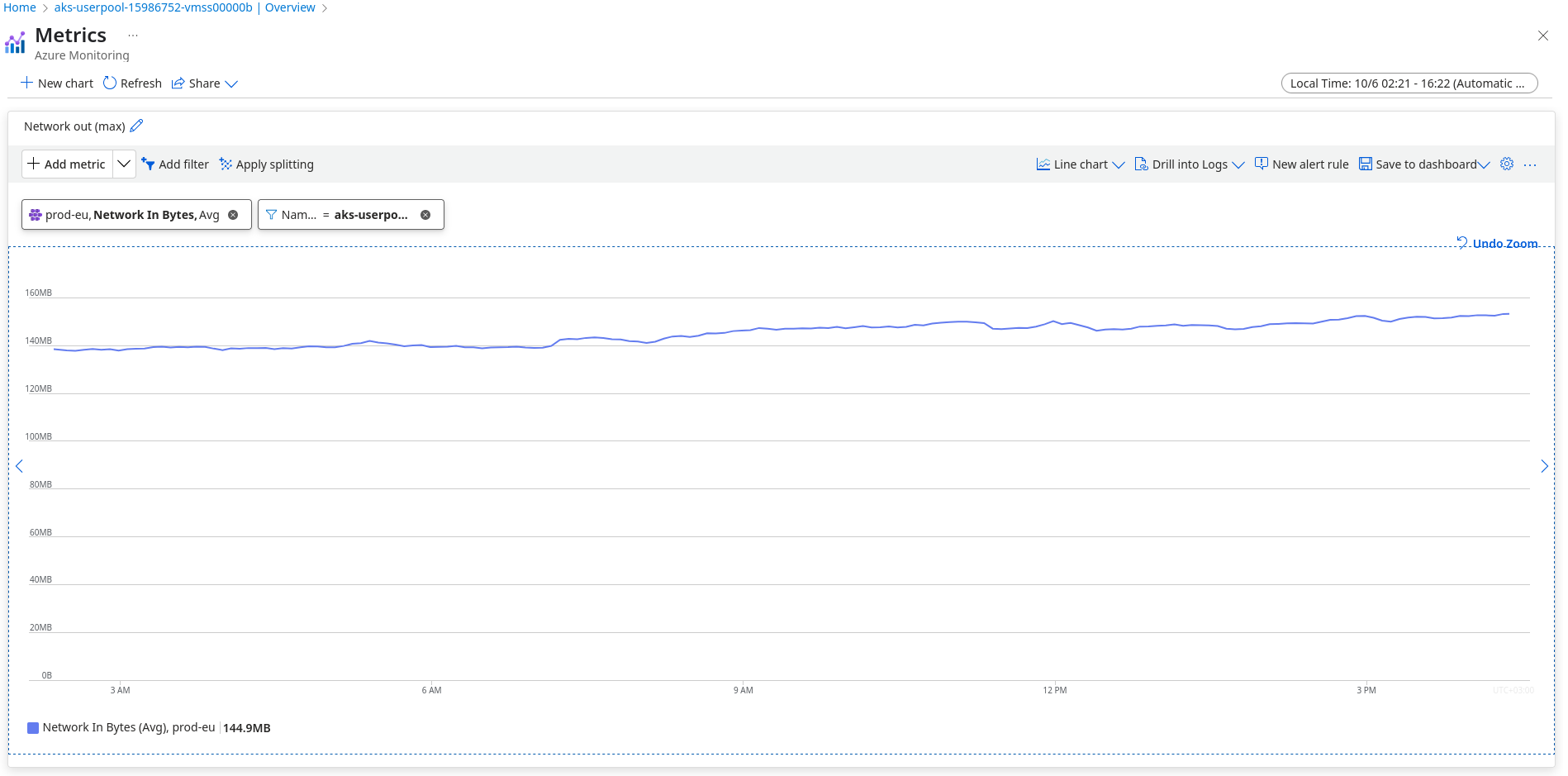Pan the chart right using the chevron
Screen dimensions: 1568x776
coord(1545,466)
